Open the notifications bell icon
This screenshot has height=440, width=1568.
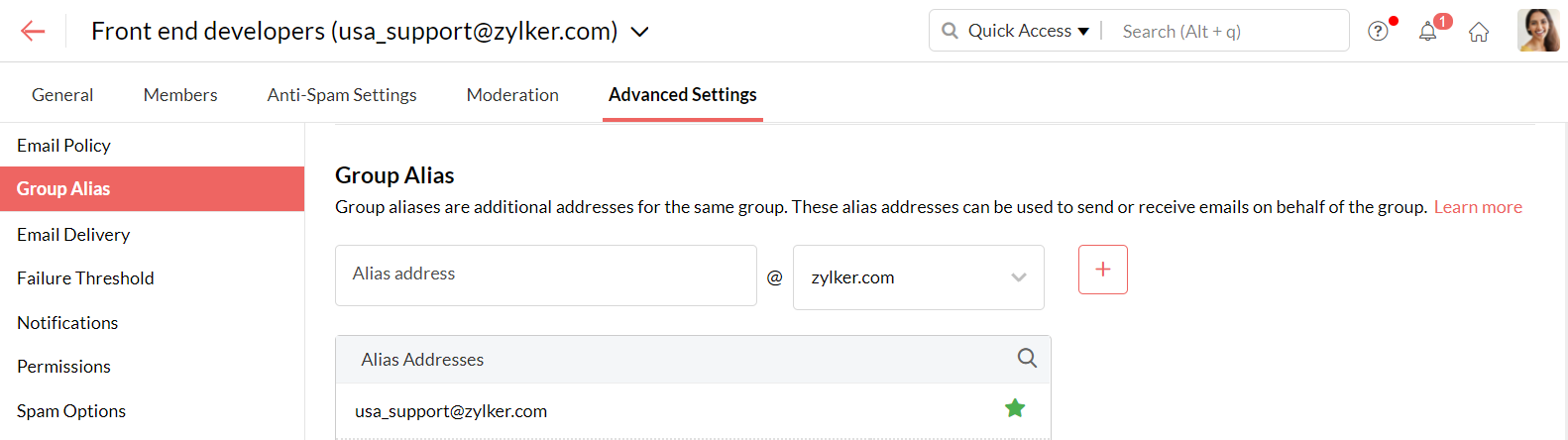pyautogui.click(x=1427, y=32)
